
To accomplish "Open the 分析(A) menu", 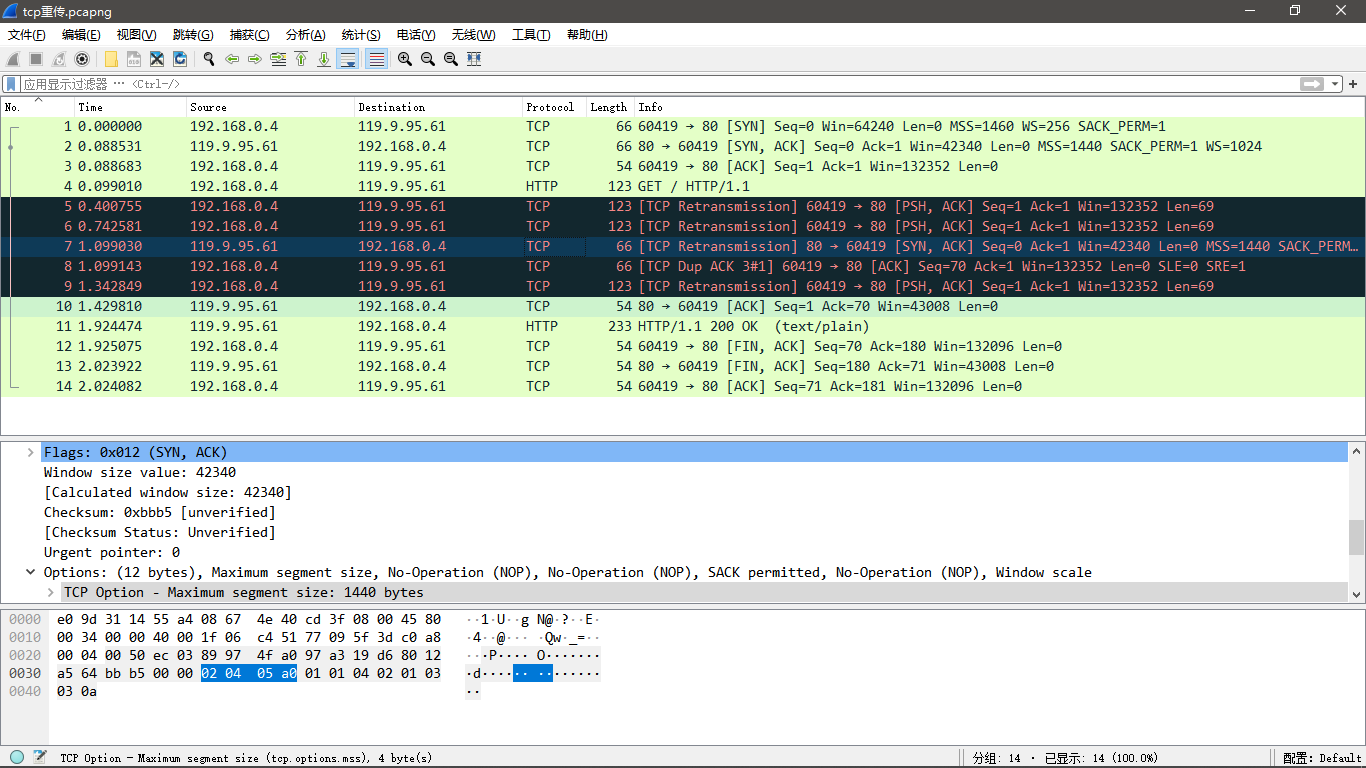I will click(305, 35).
